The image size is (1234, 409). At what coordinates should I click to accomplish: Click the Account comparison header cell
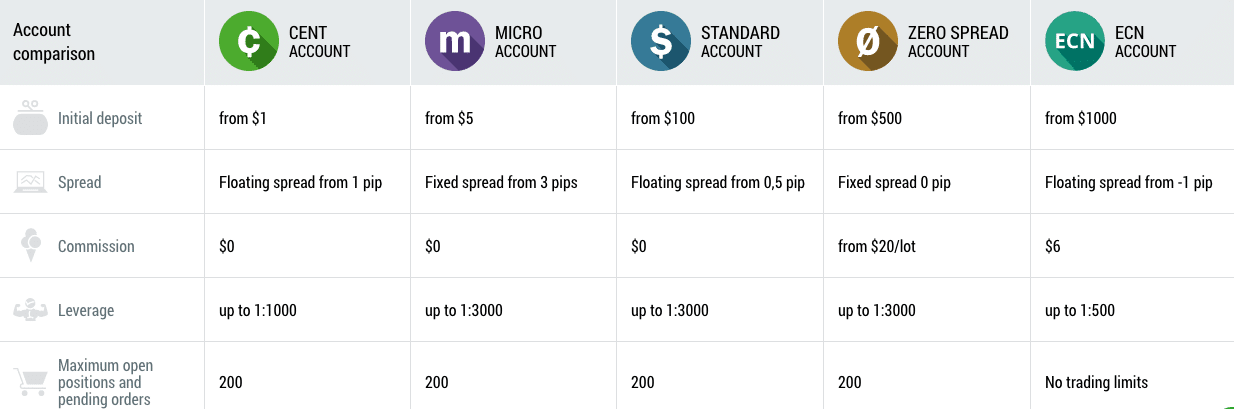[102, 41]
